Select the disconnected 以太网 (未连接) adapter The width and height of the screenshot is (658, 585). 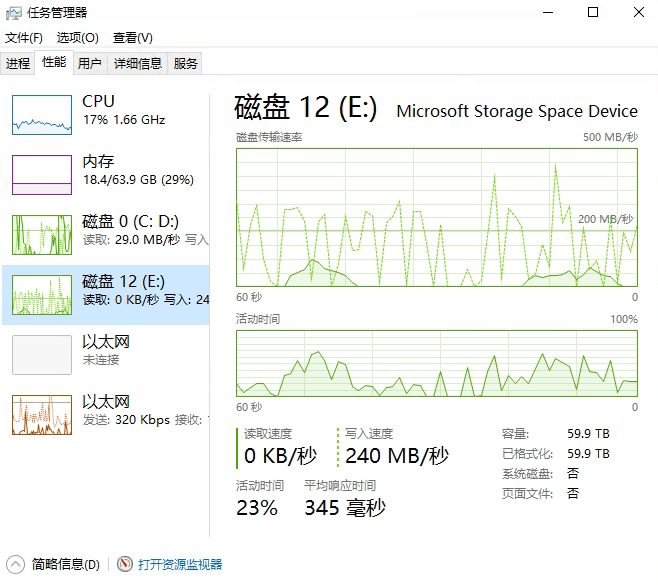point(105,350)
